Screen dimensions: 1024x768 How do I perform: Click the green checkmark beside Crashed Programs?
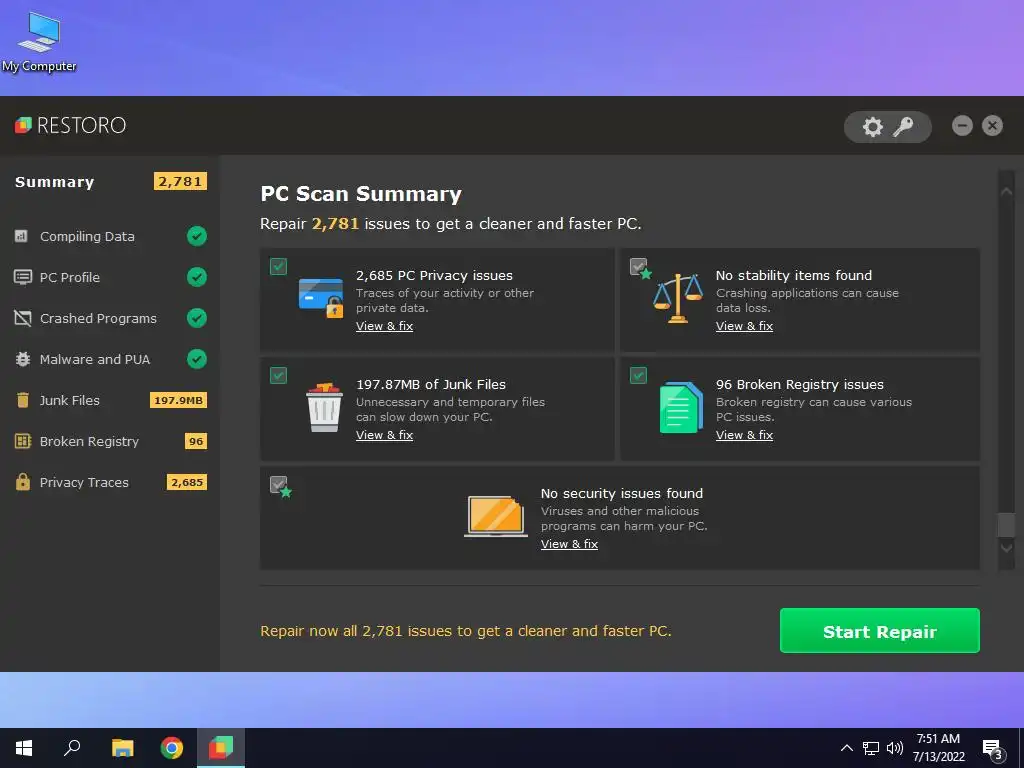click(197, 318)
